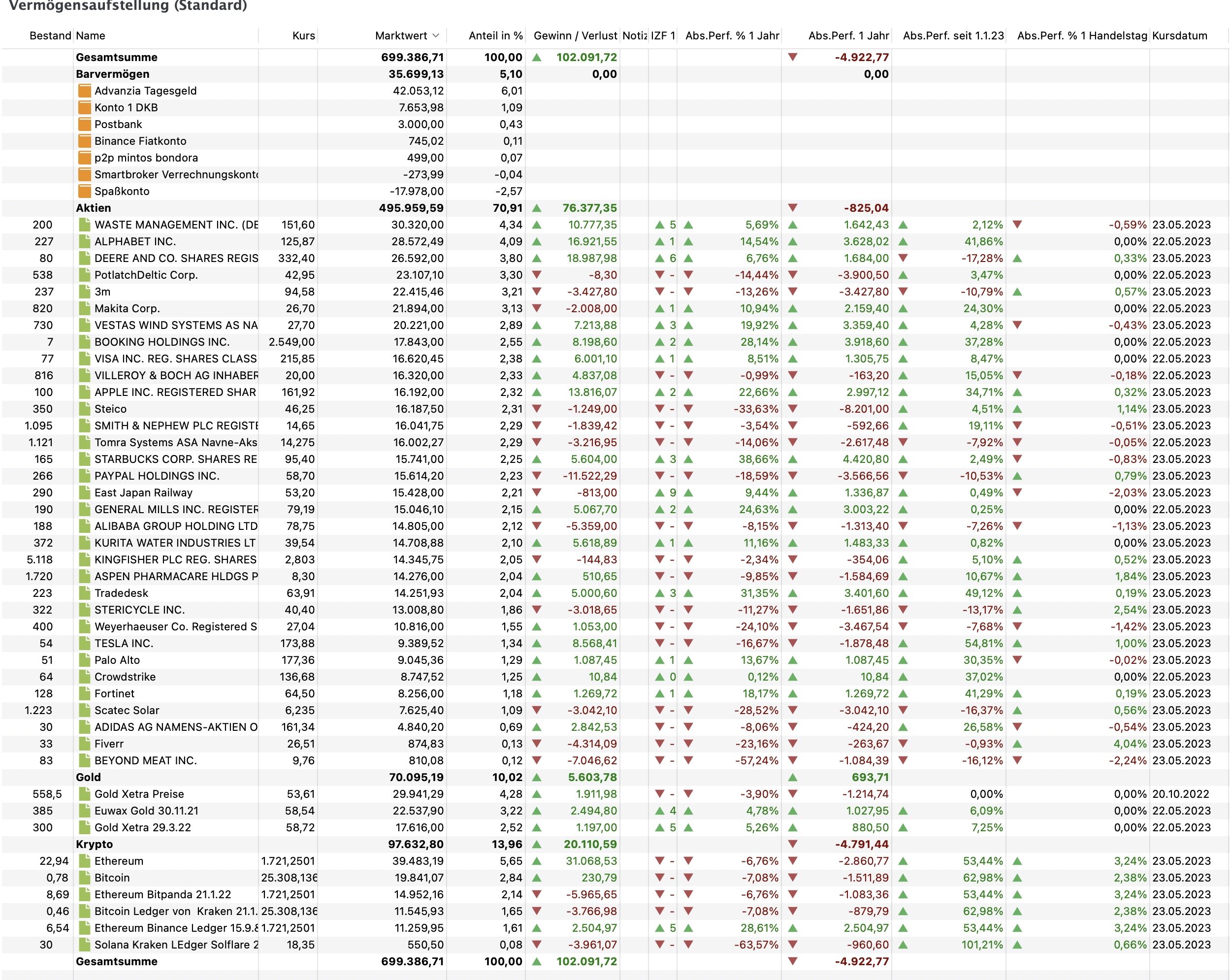Viewport: 1230px width, 980px height.
Task: Click the Kursdatum column header
Action: click(1179, 35)
